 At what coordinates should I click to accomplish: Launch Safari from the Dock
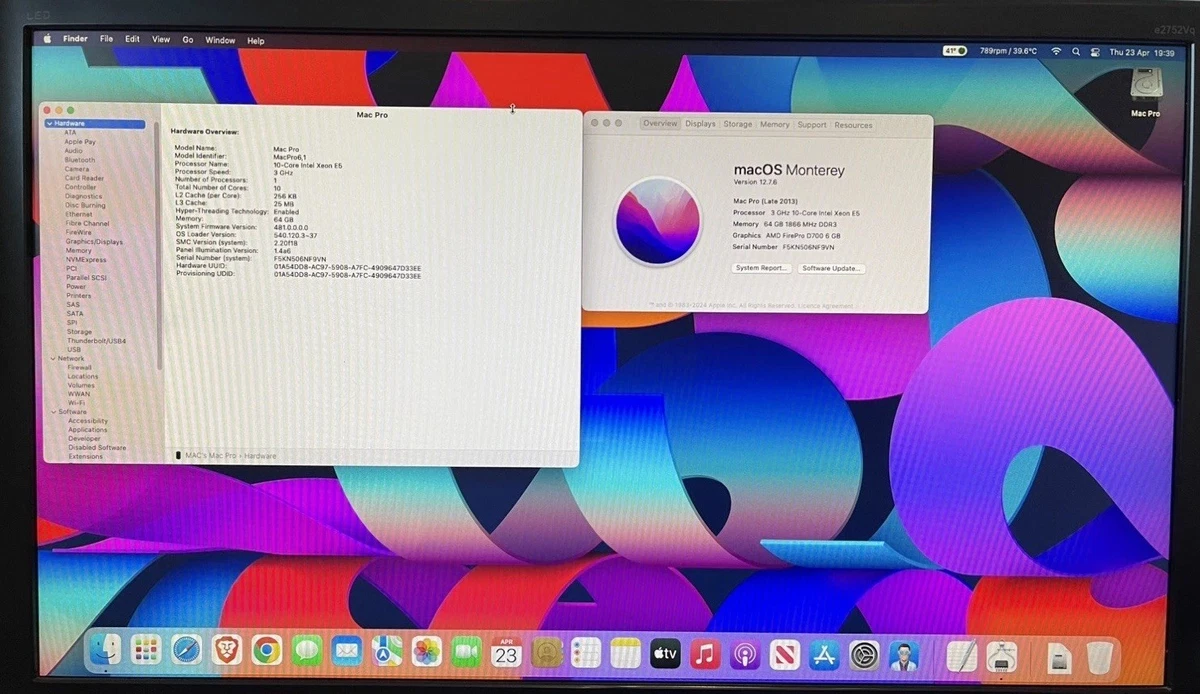click(186, 652)
